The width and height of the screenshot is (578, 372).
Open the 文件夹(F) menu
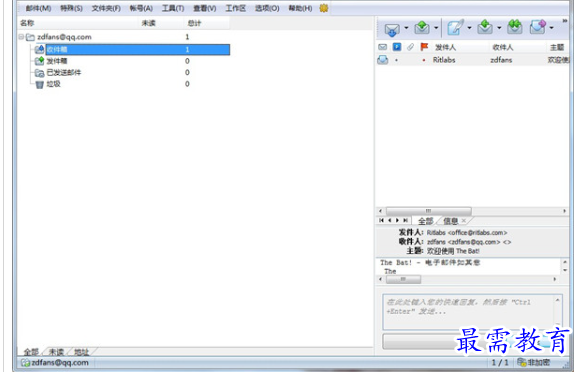click(106, 8)
